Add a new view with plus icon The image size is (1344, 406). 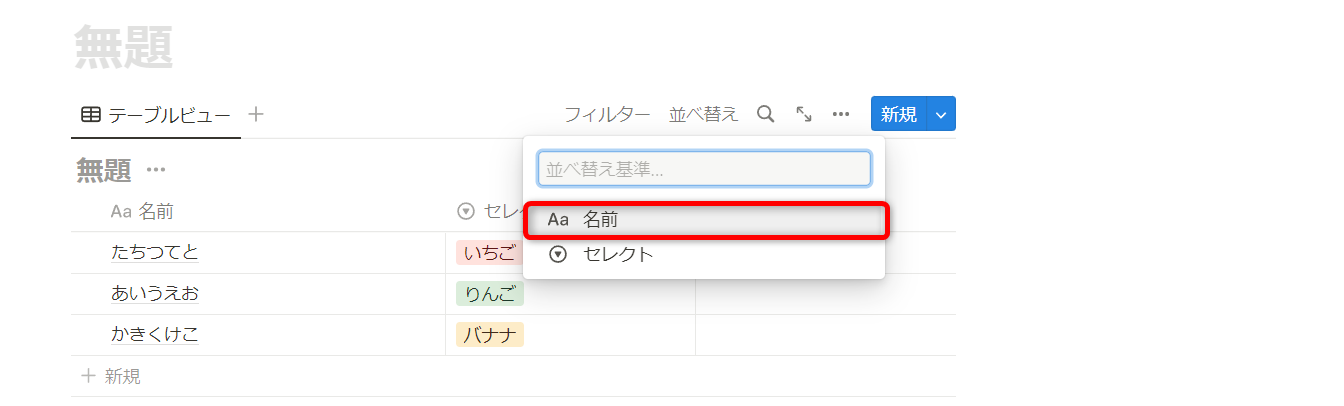(256, 114)
